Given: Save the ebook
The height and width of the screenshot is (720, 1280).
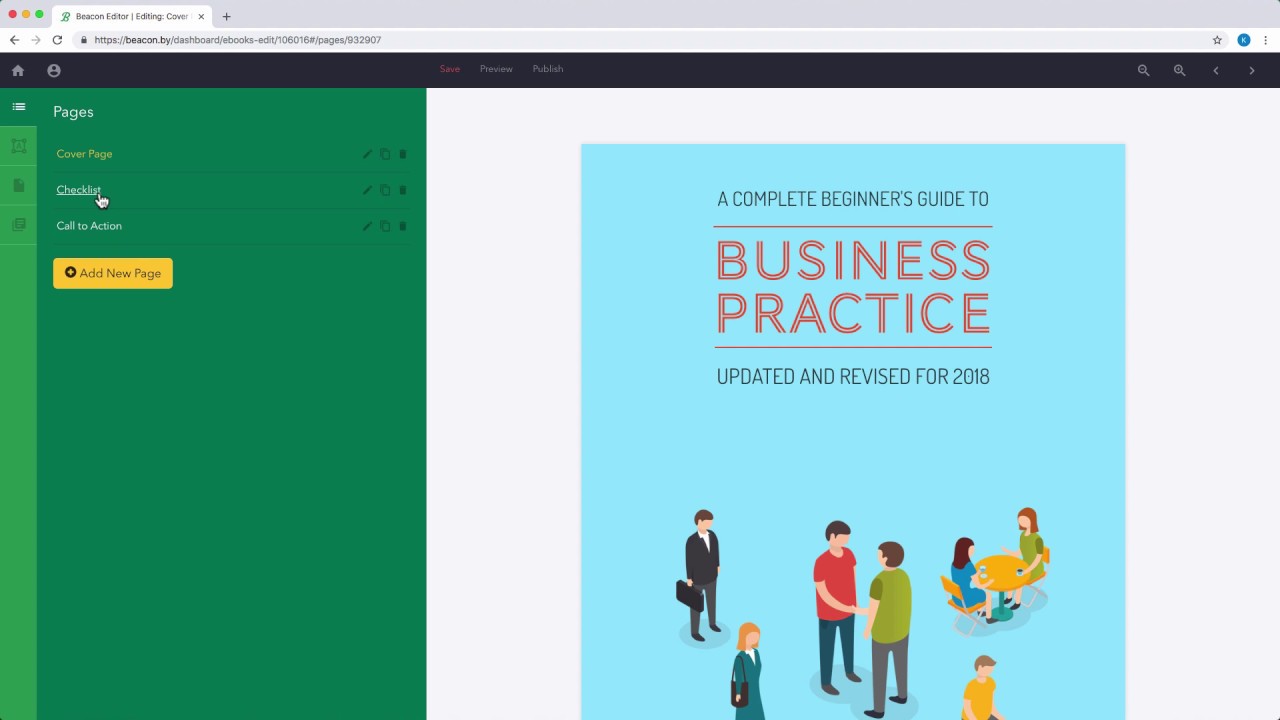Looking at the screenshot, I should coord(450,69).
